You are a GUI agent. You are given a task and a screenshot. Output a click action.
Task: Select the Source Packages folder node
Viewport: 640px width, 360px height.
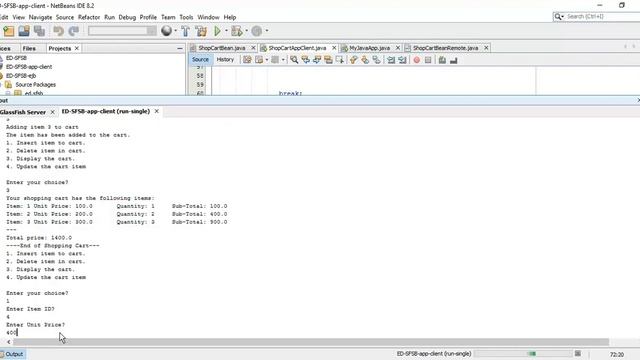pos(36,84)
